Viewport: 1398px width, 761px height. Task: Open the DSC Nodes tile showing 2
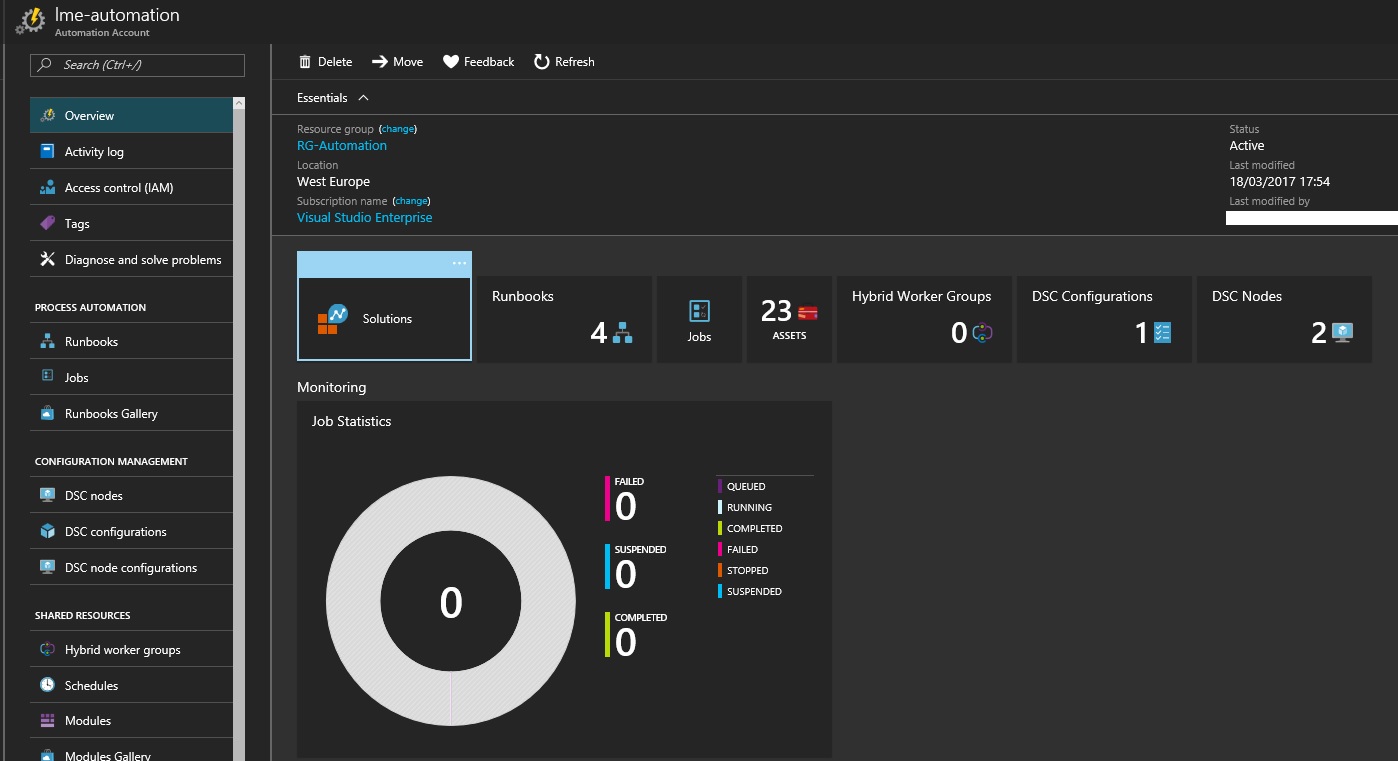(x=1284, y=319)
